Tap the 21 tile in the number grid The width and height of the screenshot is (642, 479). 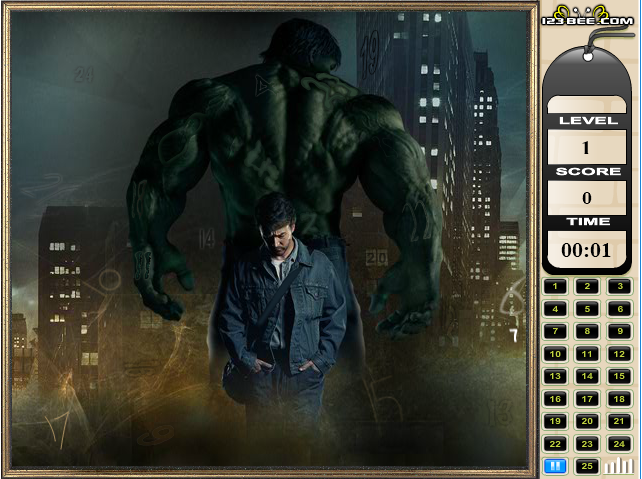(x=619, y=421)
